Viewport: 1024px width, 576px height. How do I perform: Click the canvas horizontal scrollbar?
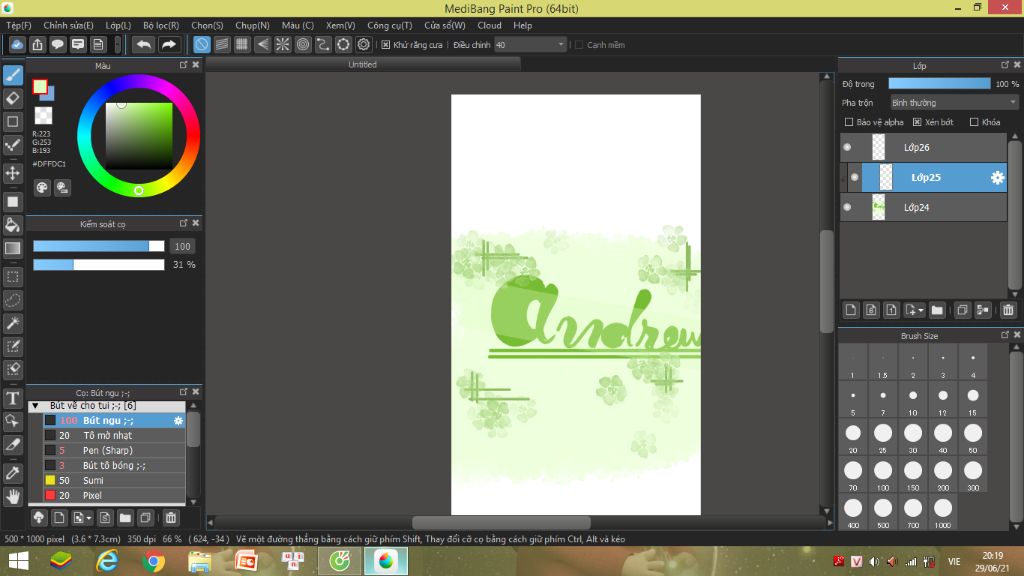coord(502,523)
